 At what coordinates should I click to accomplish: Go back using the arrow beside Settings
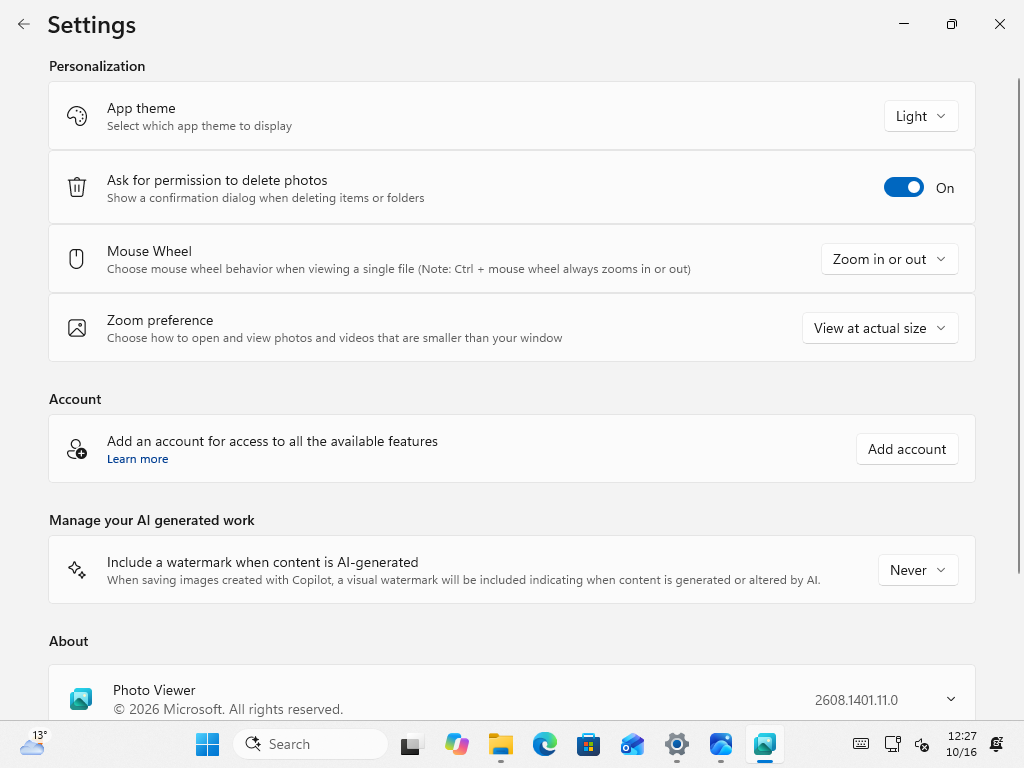[x=24, y=24]
